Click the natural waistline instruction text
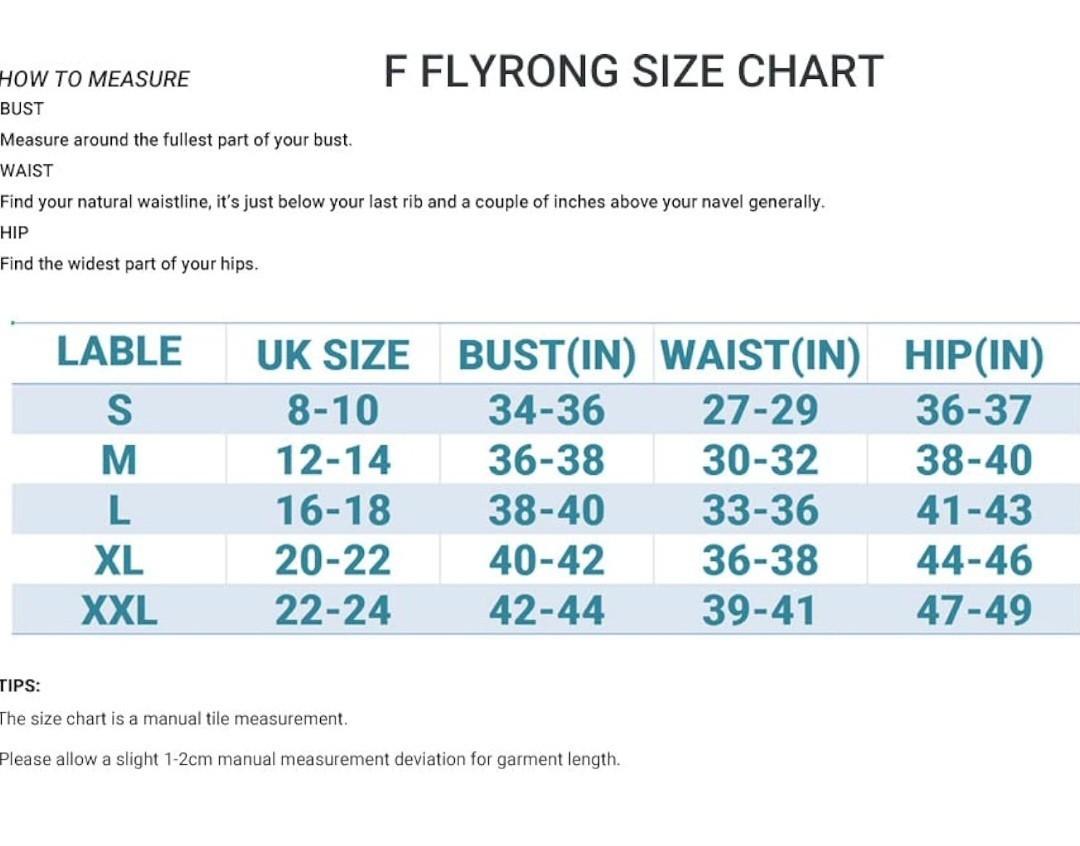 [x=412, y=203]
